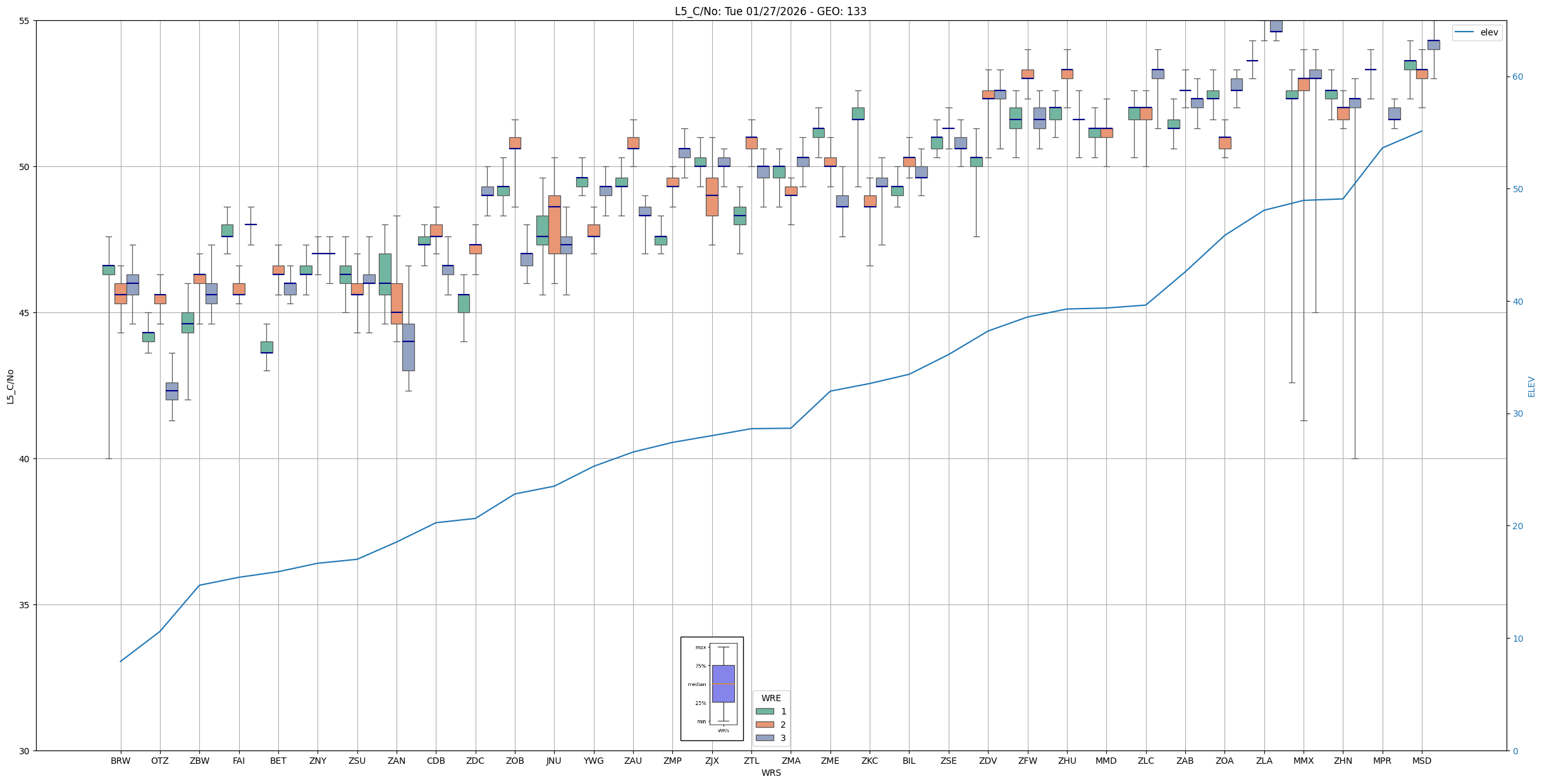Click the chart title L5_C/No GEO: 133
Image resolution: width=1542 pixels, height=784 pixels.
[770, 11]
